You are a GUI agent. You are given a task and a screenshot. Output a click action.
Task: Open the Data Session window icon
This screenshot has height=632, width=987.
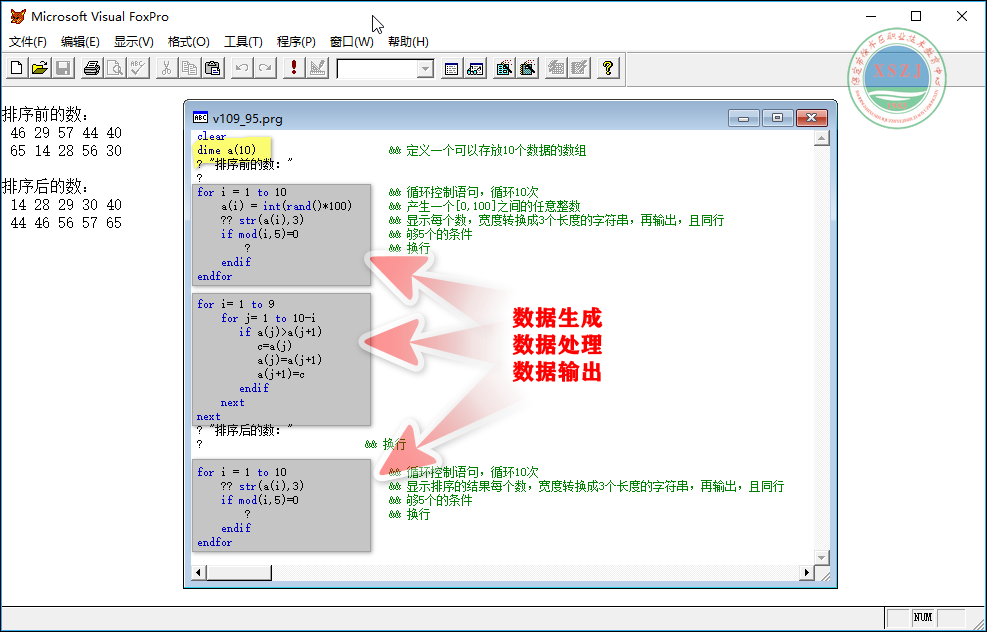coord(475,67)
